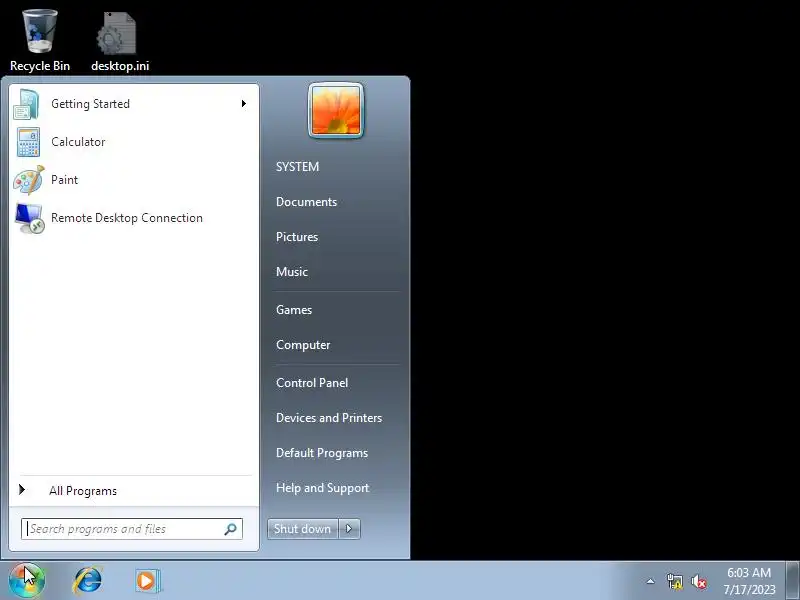Expand the Getting Started submenu arrow
800x600 pixels.
pyautogui.click(x=244, y=104)
